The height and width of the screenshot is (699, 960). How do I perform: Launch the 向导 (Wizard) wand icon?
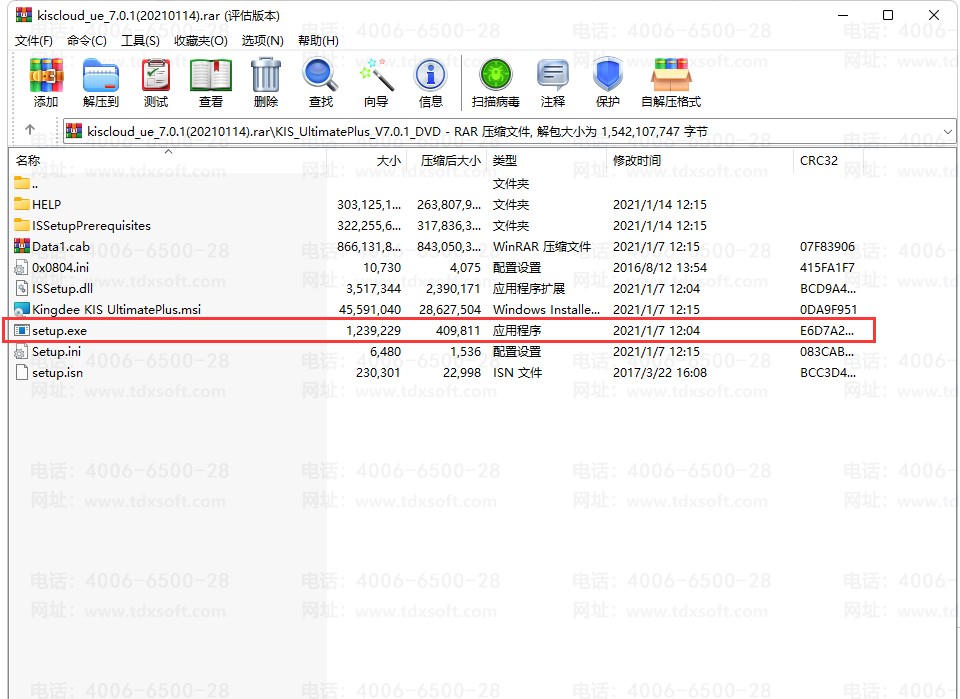(376, 82)
